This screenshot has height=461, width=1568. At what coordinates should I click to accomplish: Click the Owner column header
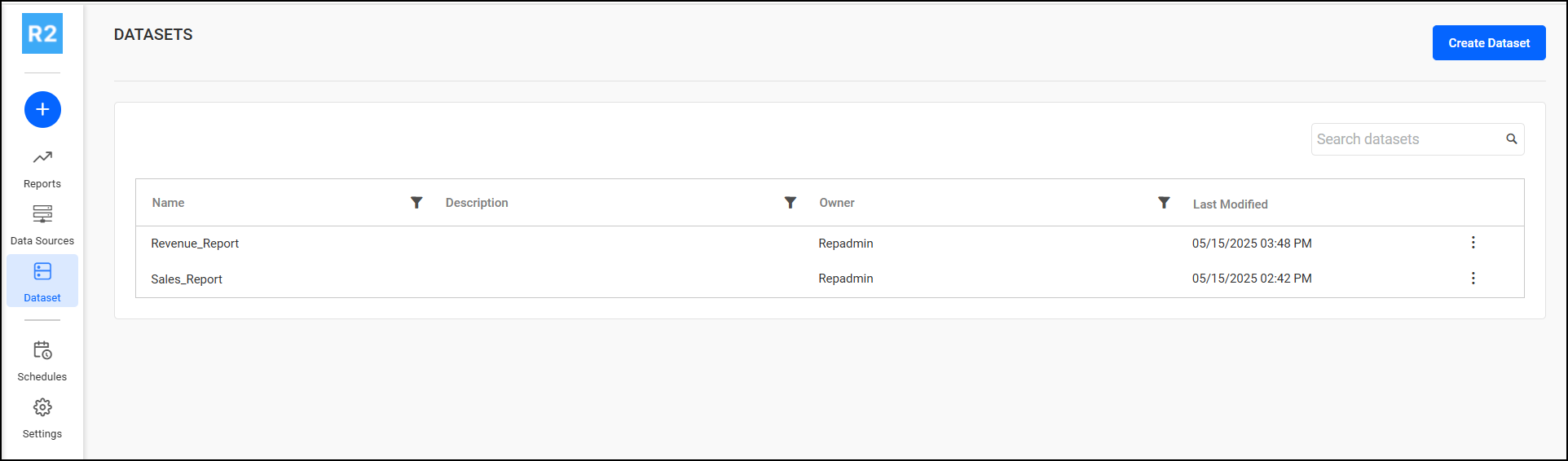pos(837,203)
